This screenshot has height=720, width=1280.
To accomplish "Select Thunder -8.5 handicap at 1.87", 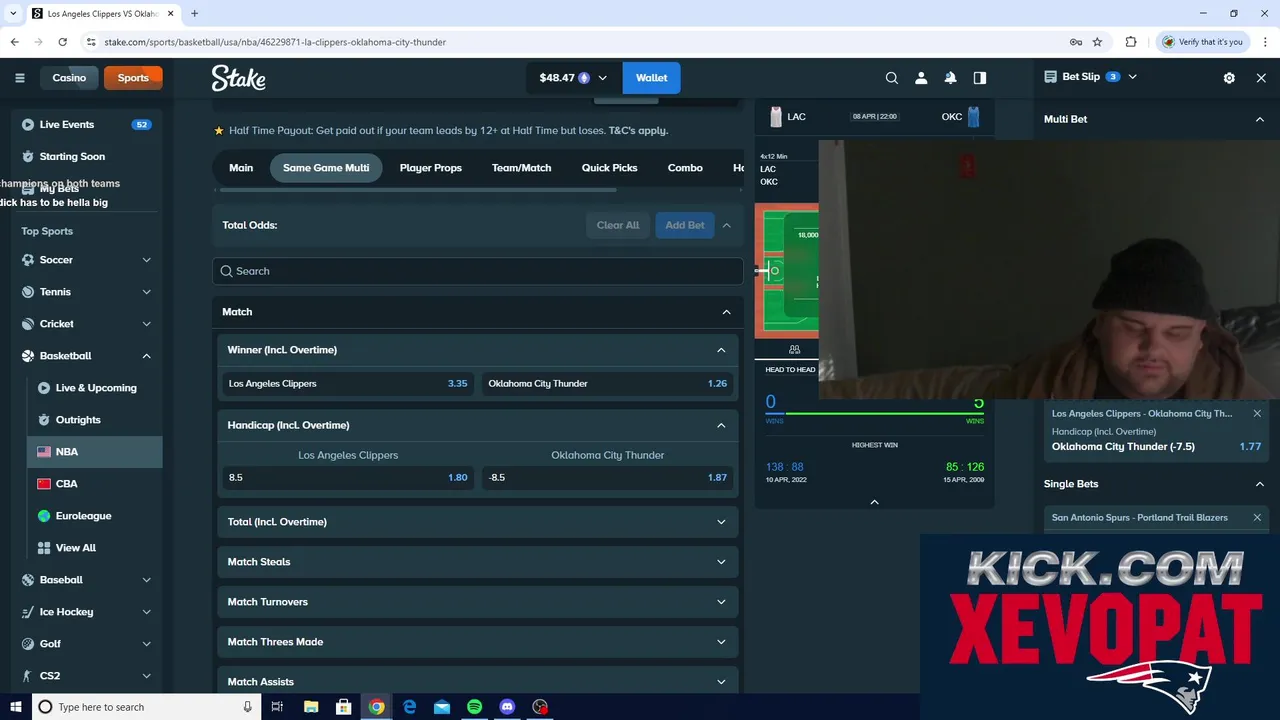I will [x=608, y=478].
